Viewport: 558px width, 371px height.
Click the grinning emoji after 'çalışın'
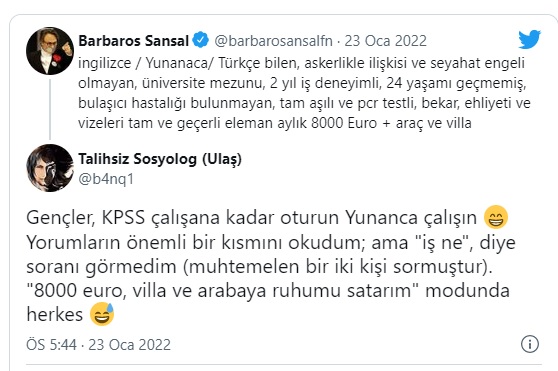tap(496, 217)
